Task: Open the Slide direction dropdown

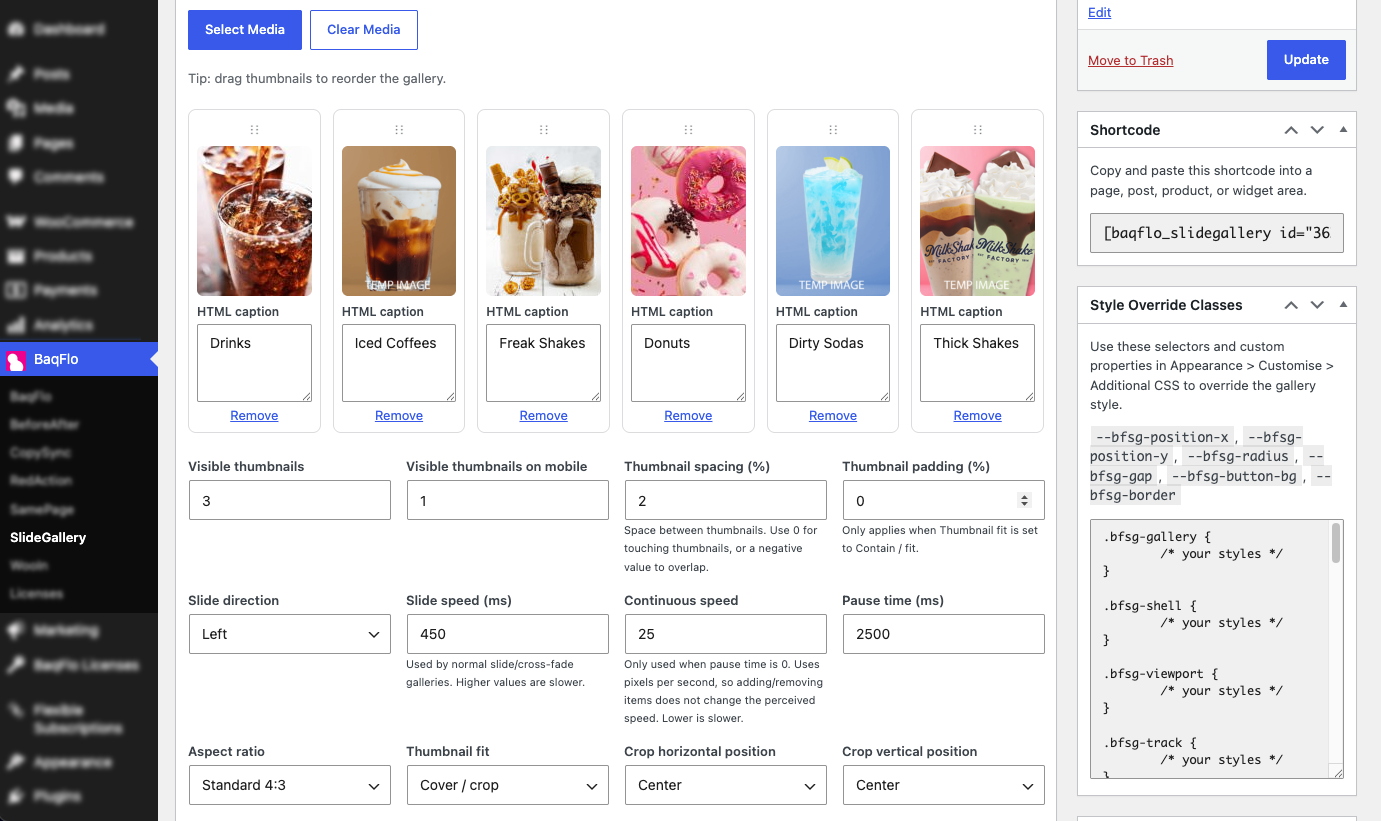Action: 289,634
